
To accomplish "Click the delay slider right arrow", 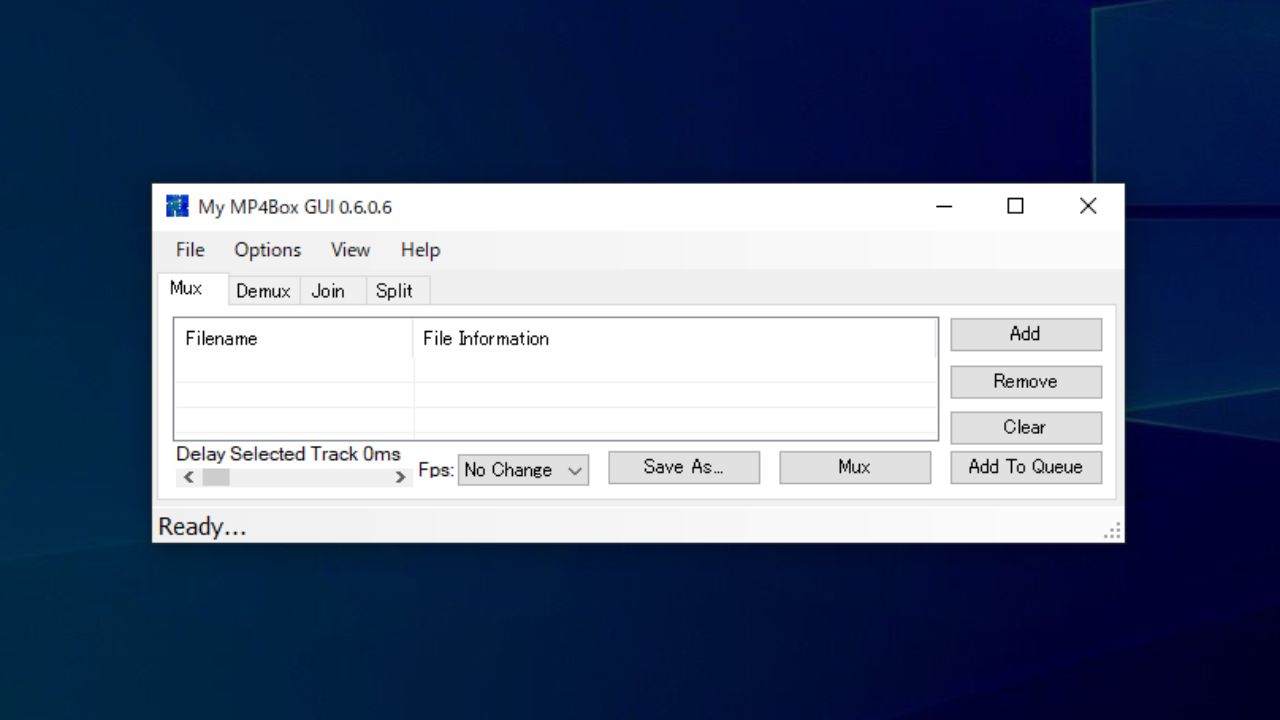I will pyautogui.click(x=401, y=478).
